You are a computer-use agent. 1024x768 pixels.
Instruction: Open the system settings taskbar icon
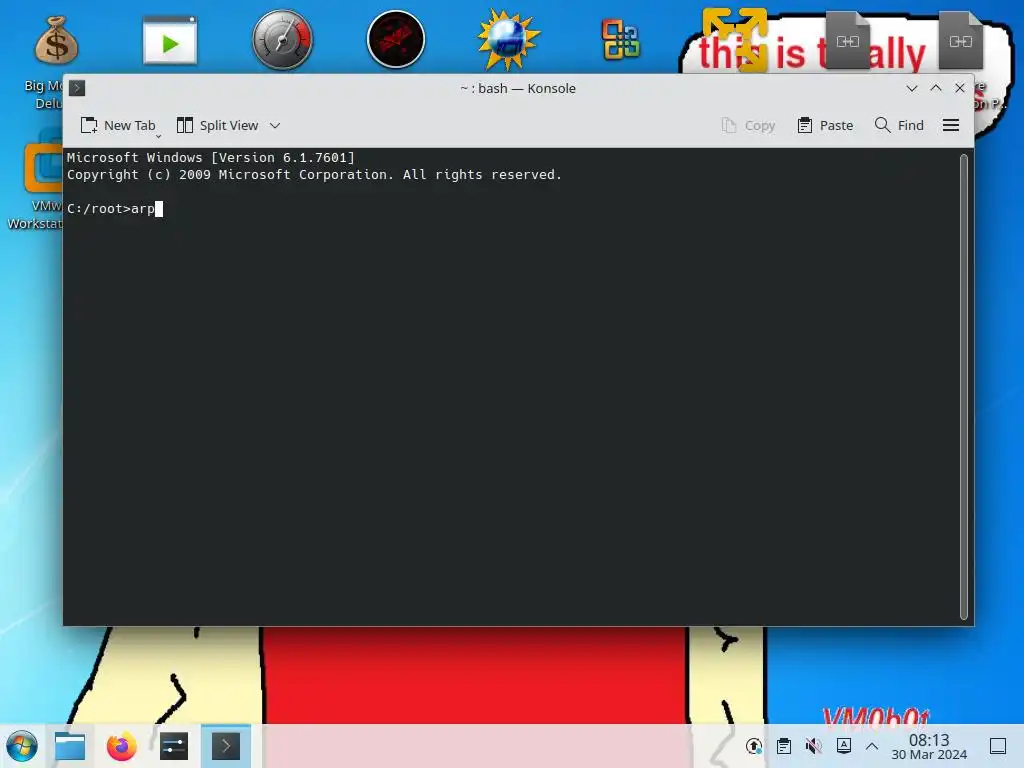(174, 746)
